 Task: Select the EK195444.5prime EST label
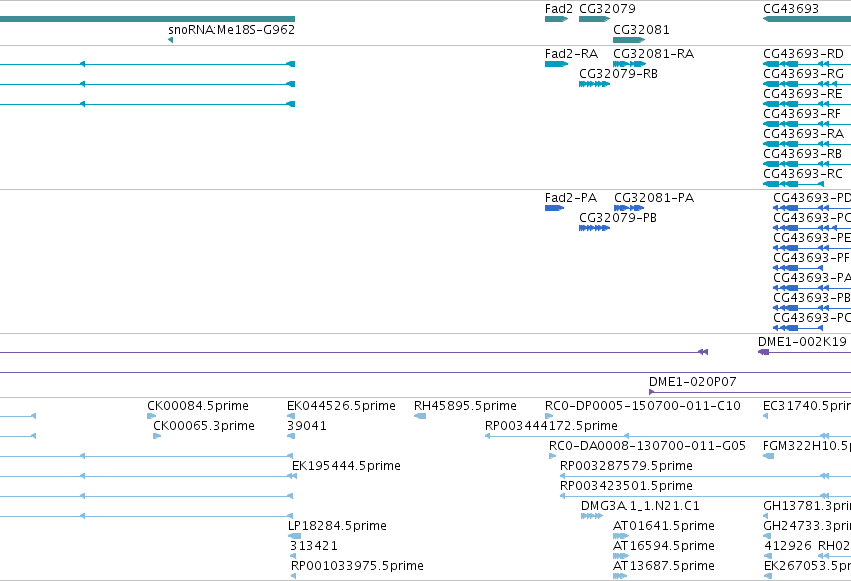[346, 466]
